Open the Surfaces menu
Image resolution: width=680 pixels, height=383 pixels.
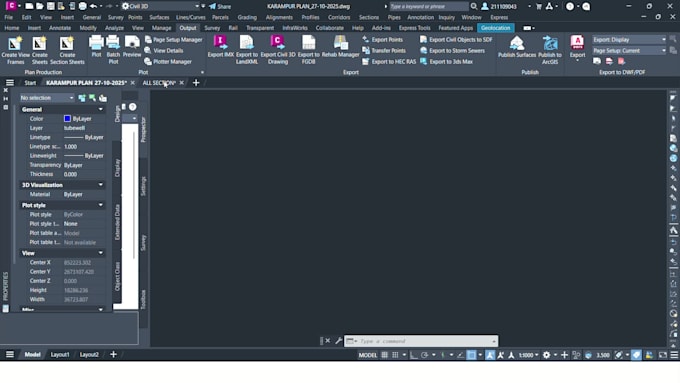(159, 17)
